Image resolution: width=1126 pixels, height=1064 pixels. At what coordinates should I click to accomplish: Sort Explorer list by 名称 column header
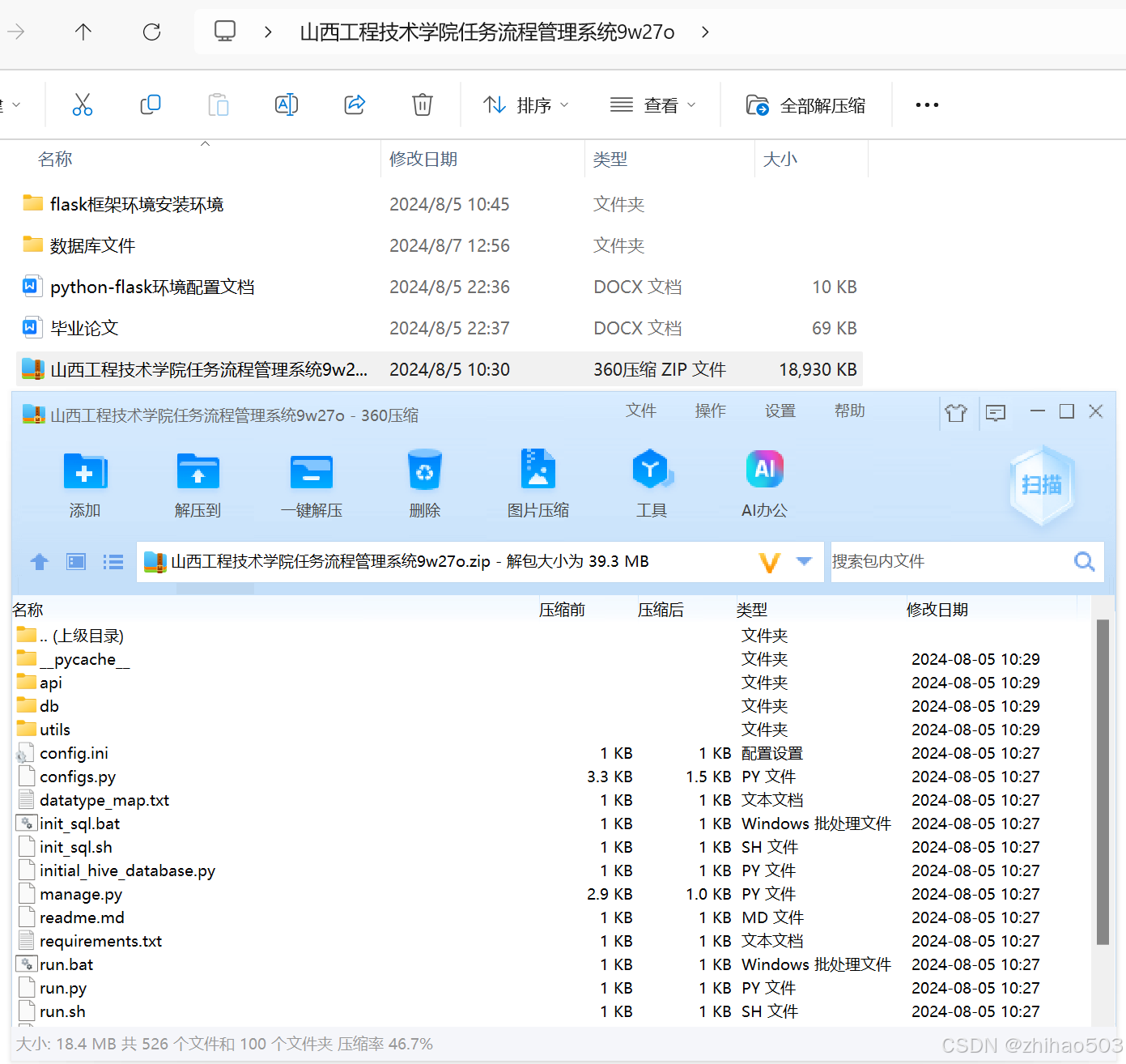tap(55, 159)
